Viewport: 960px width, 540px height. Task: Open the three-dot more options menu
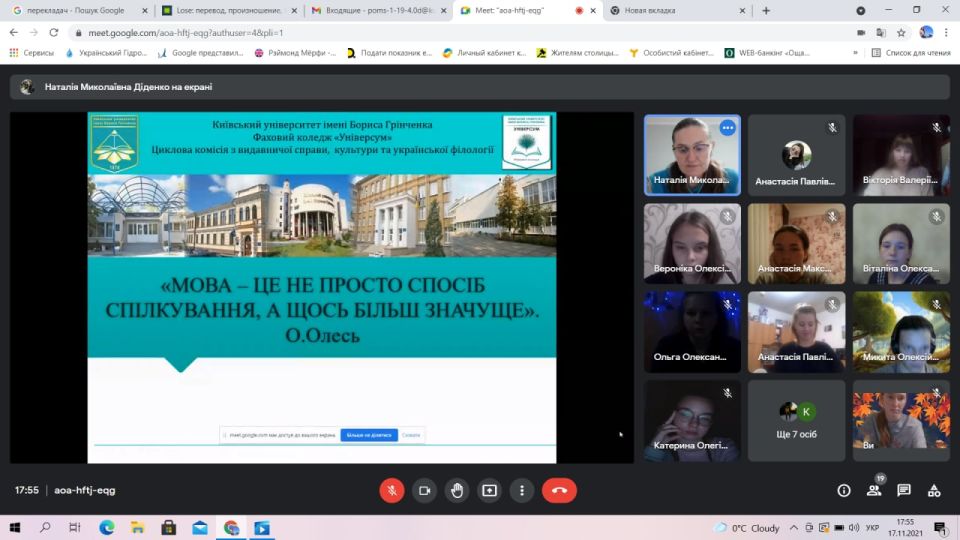tap(522, 490)
